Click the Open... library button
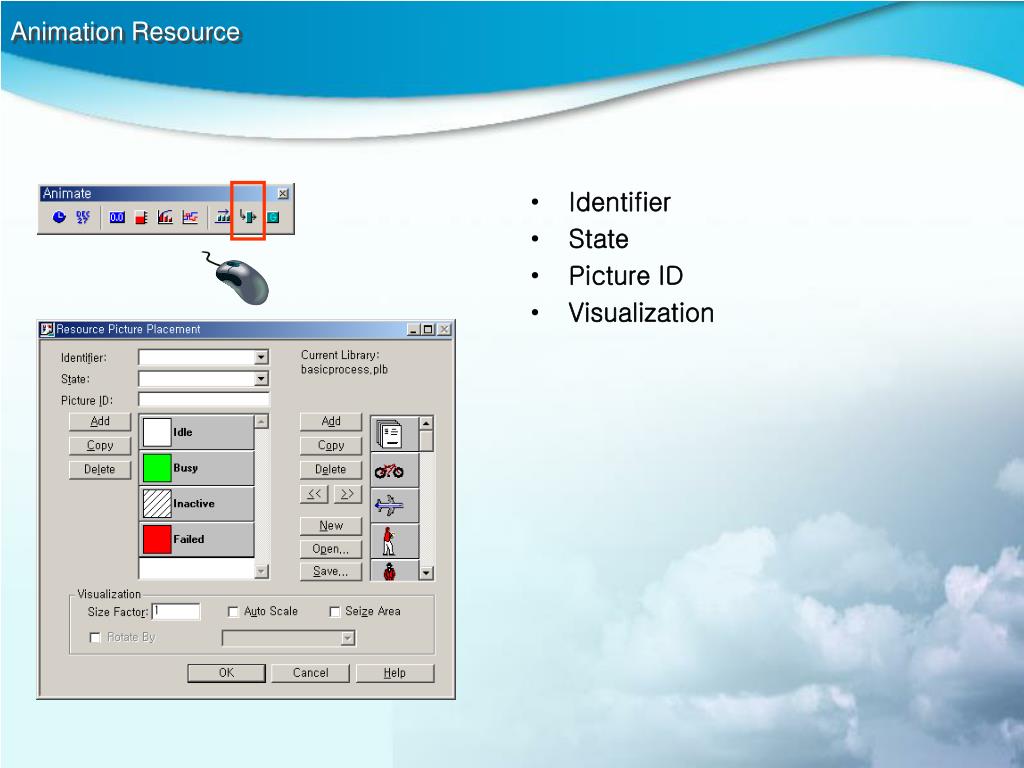Screen dimensions: 1024x768 click(x=330, y=549)
